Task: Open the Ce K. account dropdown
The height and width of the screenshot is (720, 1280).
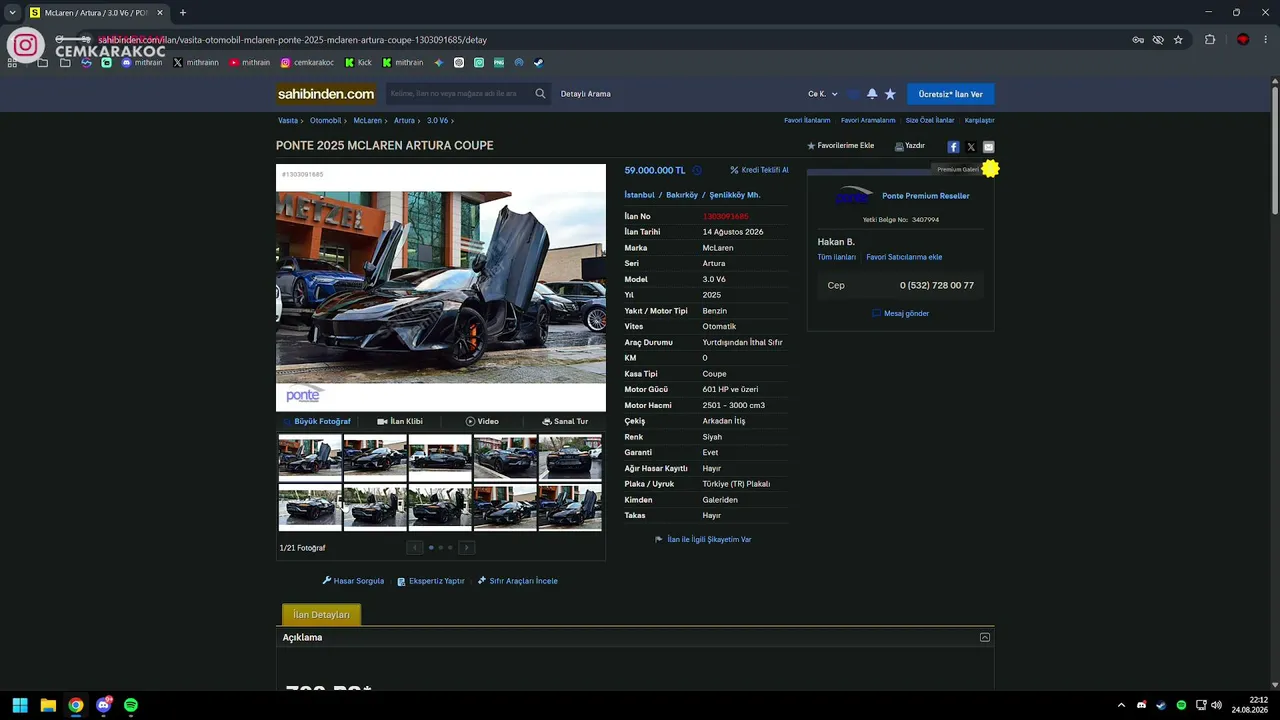Action: [823, 94]
